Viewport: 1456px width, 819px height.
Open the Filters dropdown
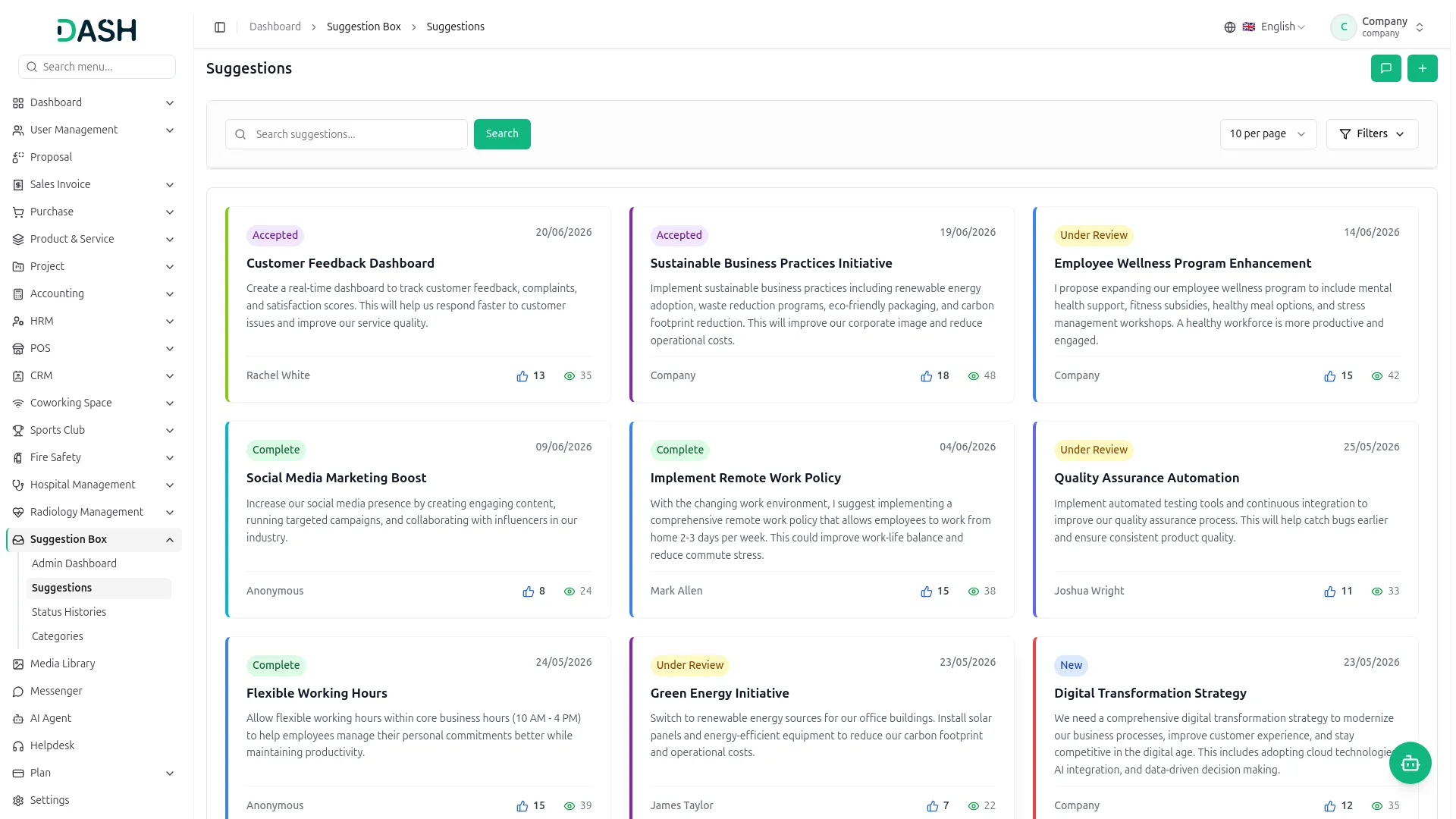[1372, 134]
